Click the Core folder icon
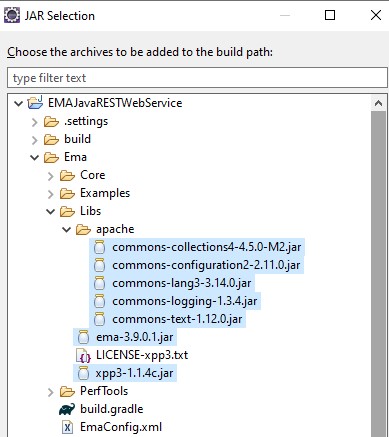The width and height of the screenshot is (389, 437). tap(67, 175)
